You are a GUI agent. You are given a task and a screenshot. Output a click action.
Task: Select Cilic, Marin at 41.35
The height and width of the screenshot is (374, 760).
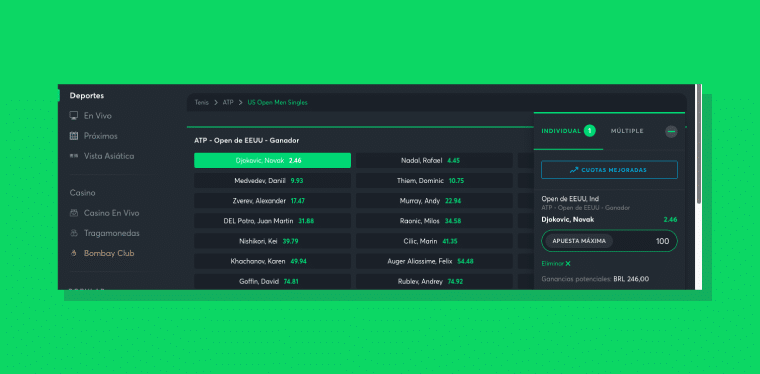[x=434, y=241]
